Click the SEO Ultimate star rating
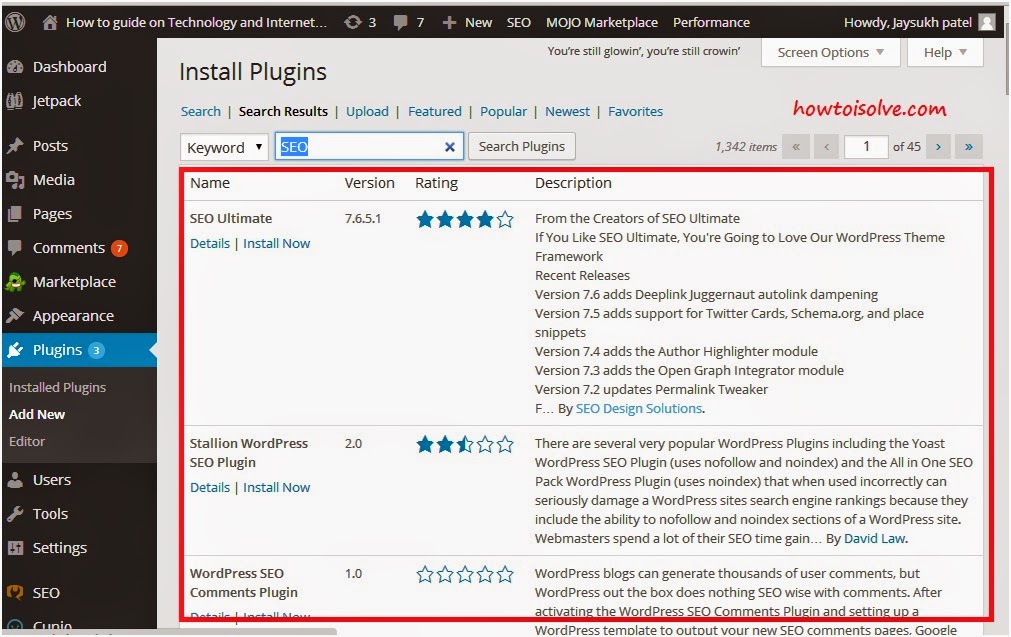The image size is (1011, 637). point(465,220)
